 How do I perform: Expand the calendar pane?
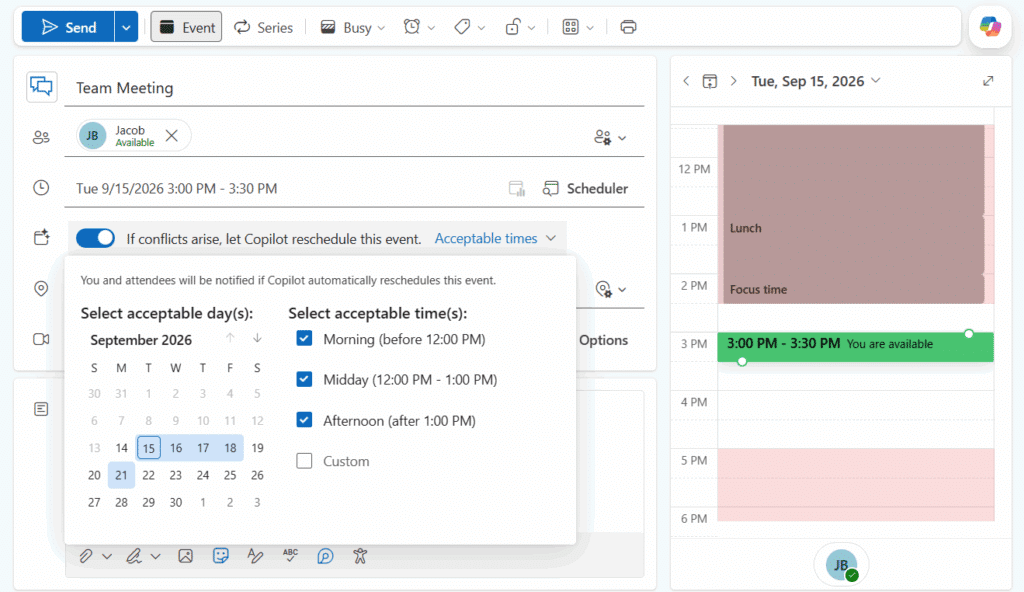[x=988, y=81]
